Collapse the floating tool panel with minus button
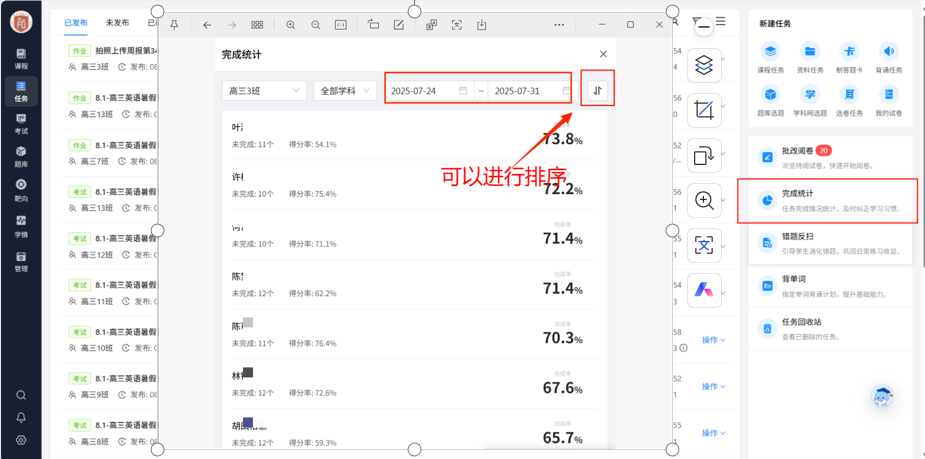This screenshot has width=925, height=459. coord(704,27)
